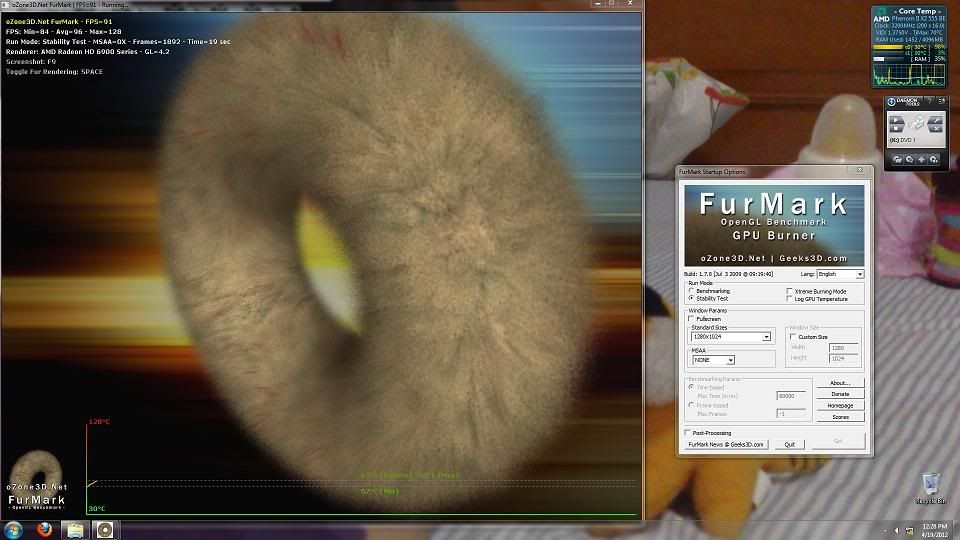Image resolution: width=960 pixels, height=540 pixels.
Task: Click the Max Time (in ms) field
Action: point(791,396)
